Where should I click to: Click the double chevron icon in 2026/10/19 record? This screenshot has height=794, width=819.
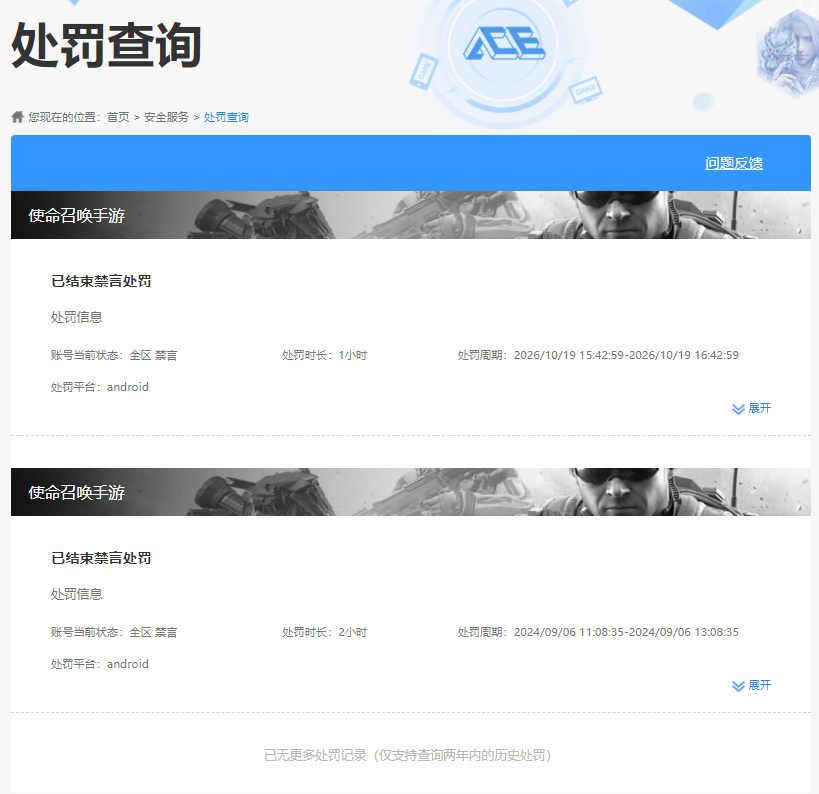coord(738,409)
